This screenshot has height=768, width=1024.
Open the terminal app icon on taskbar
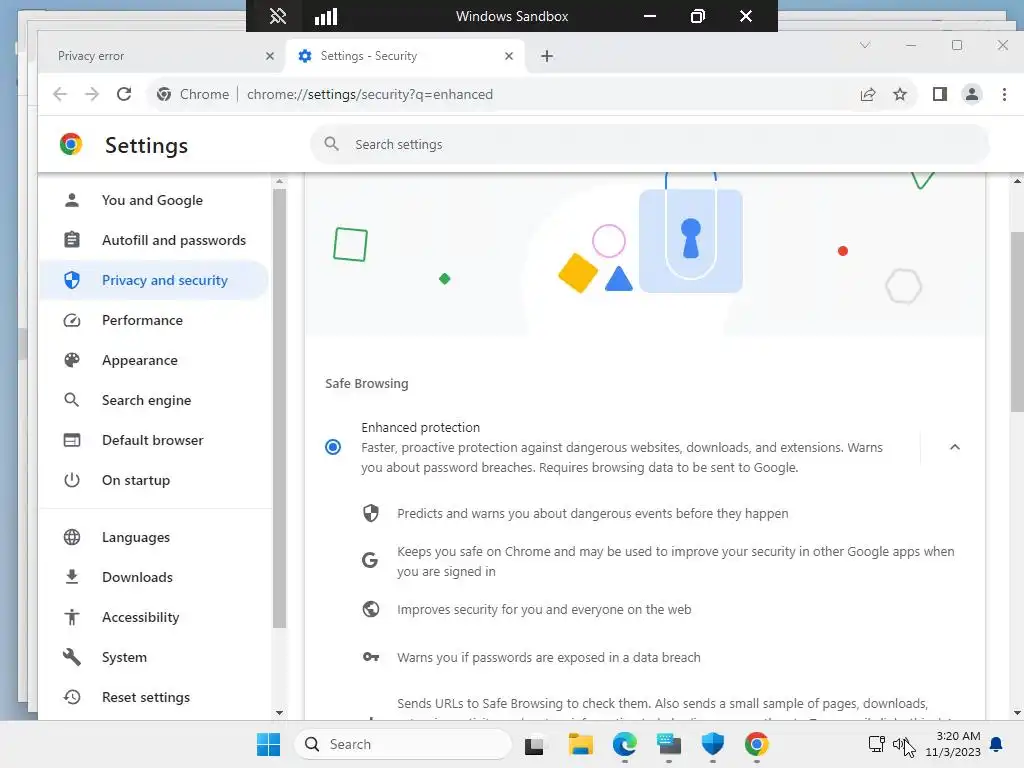point(669,744)
